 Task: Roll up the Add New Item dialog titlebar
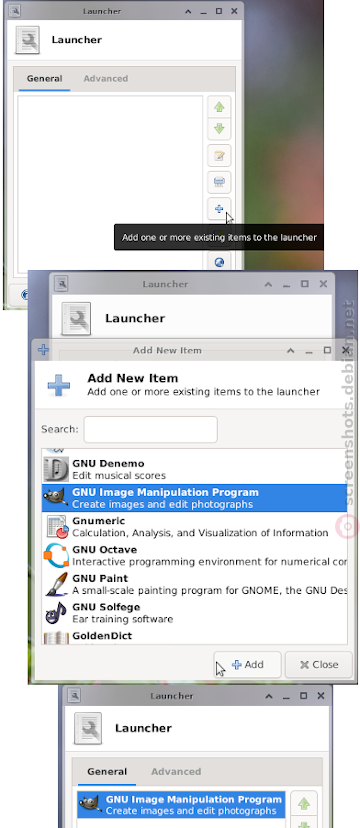click(x=290, y=350)
